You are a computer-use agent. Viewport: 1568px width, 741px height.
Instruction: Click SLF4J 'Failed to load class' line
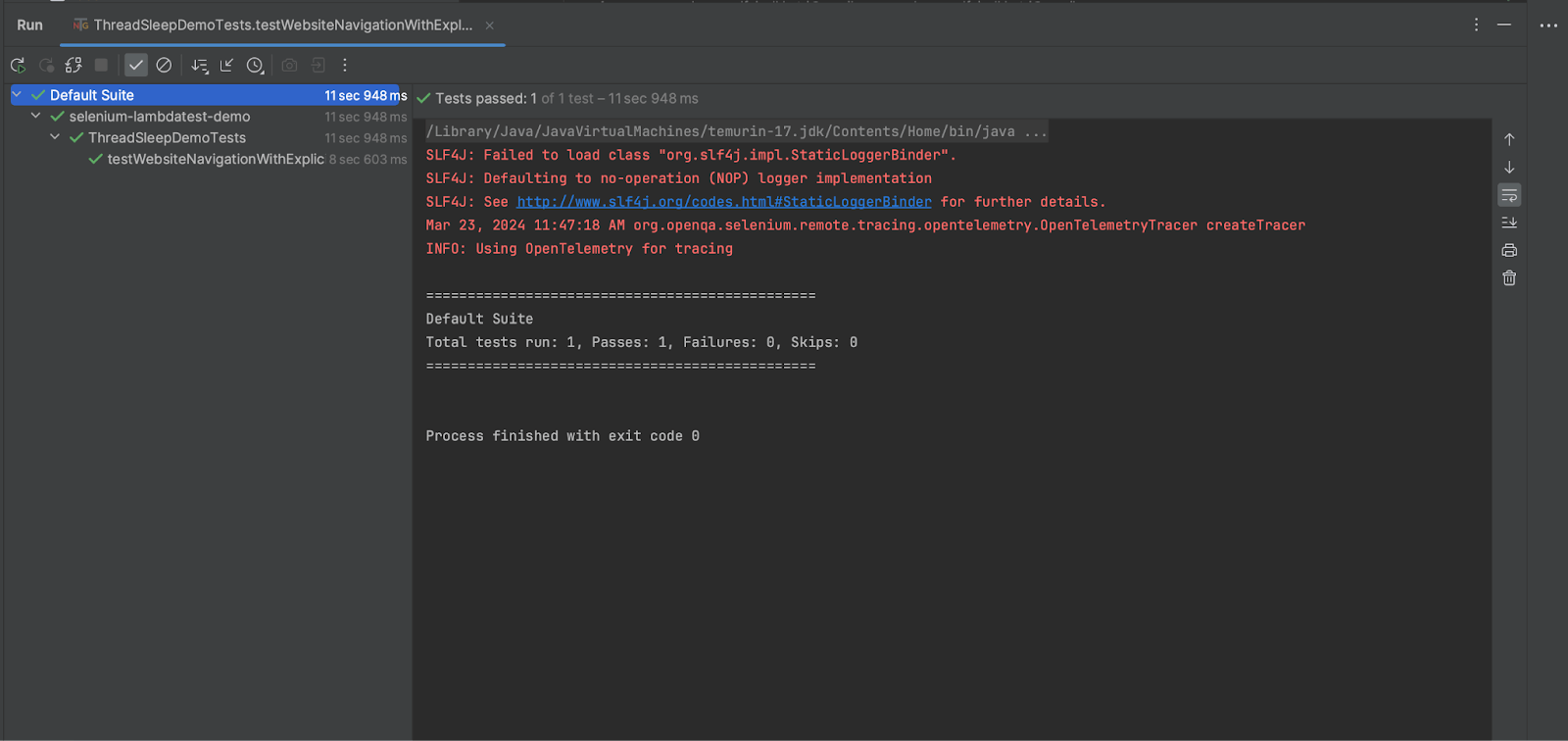pyautogui.click(x=691, y=155)
